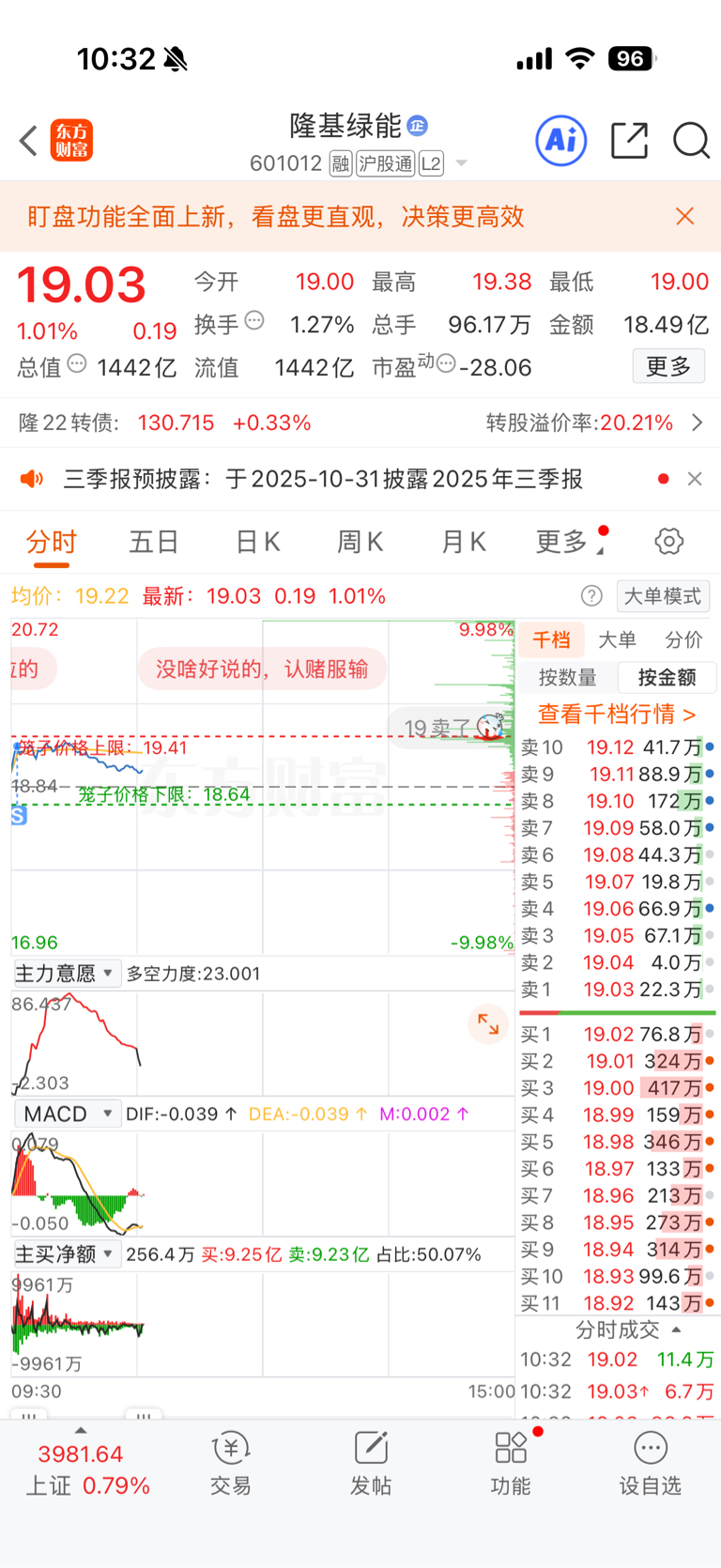Click the 更多 quote details button
721x1568 pixels.
[x=668, y=366]
